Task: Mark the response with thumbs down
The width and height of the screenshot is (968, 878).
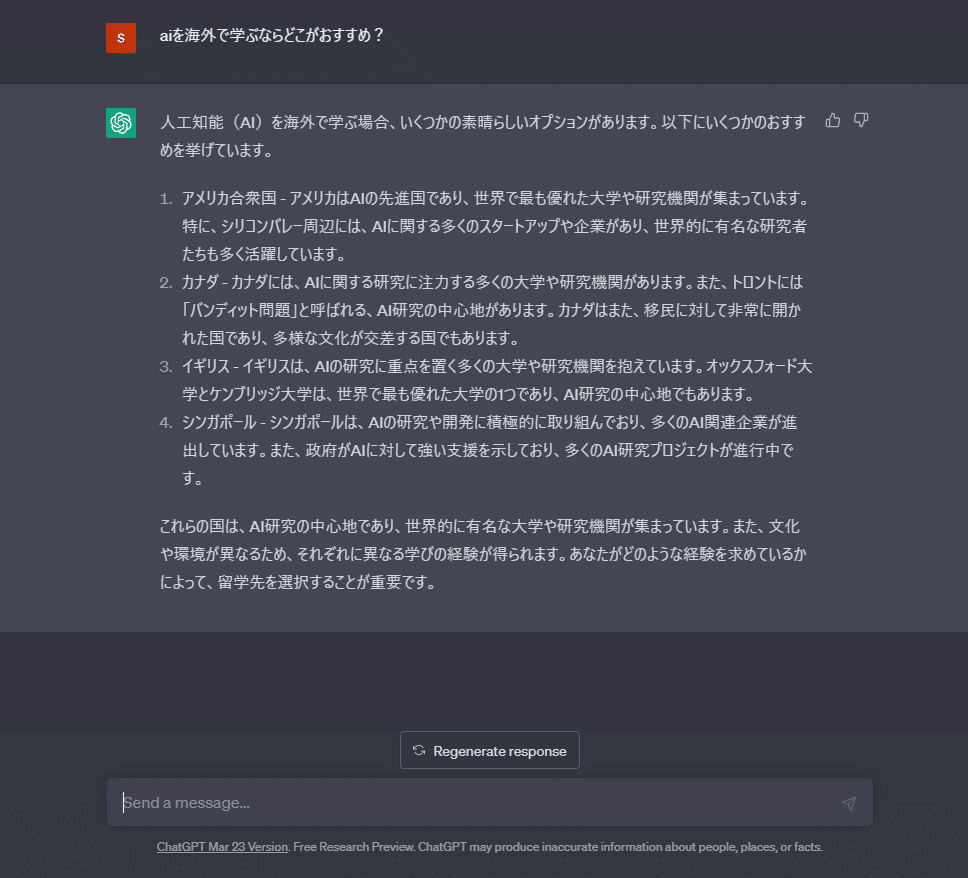Action: [861, 120]
